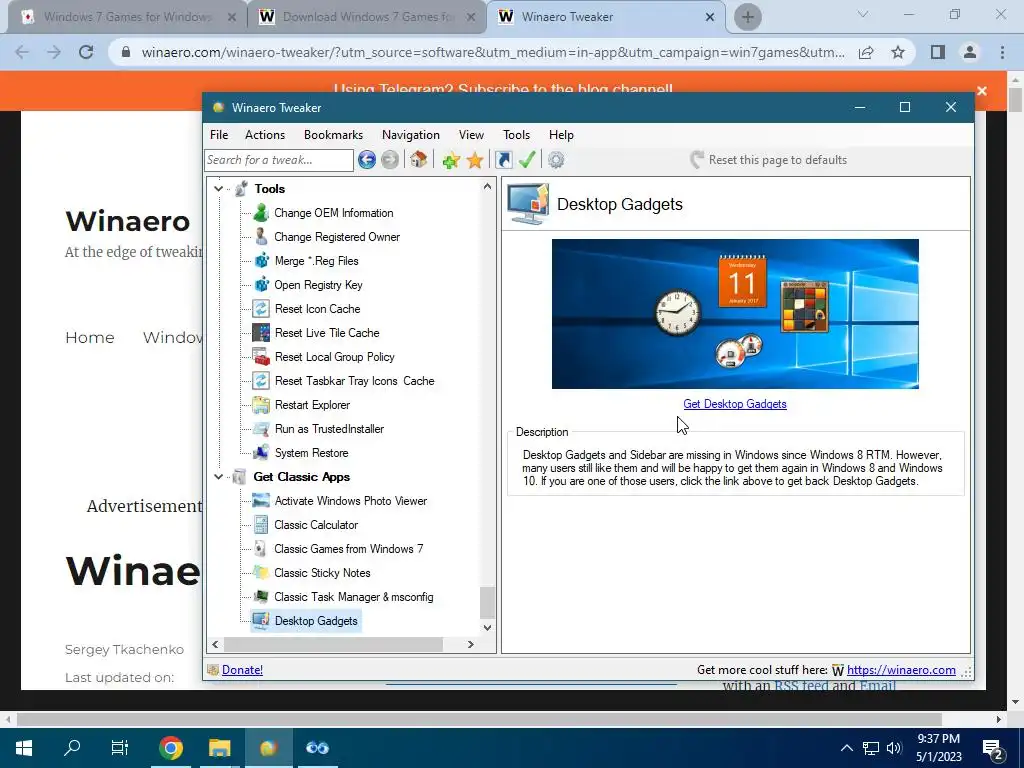Viewport: 1024px width, 768px height.
Task: Select Classic Task Manager & msconfig
Action: pos(354,597)
